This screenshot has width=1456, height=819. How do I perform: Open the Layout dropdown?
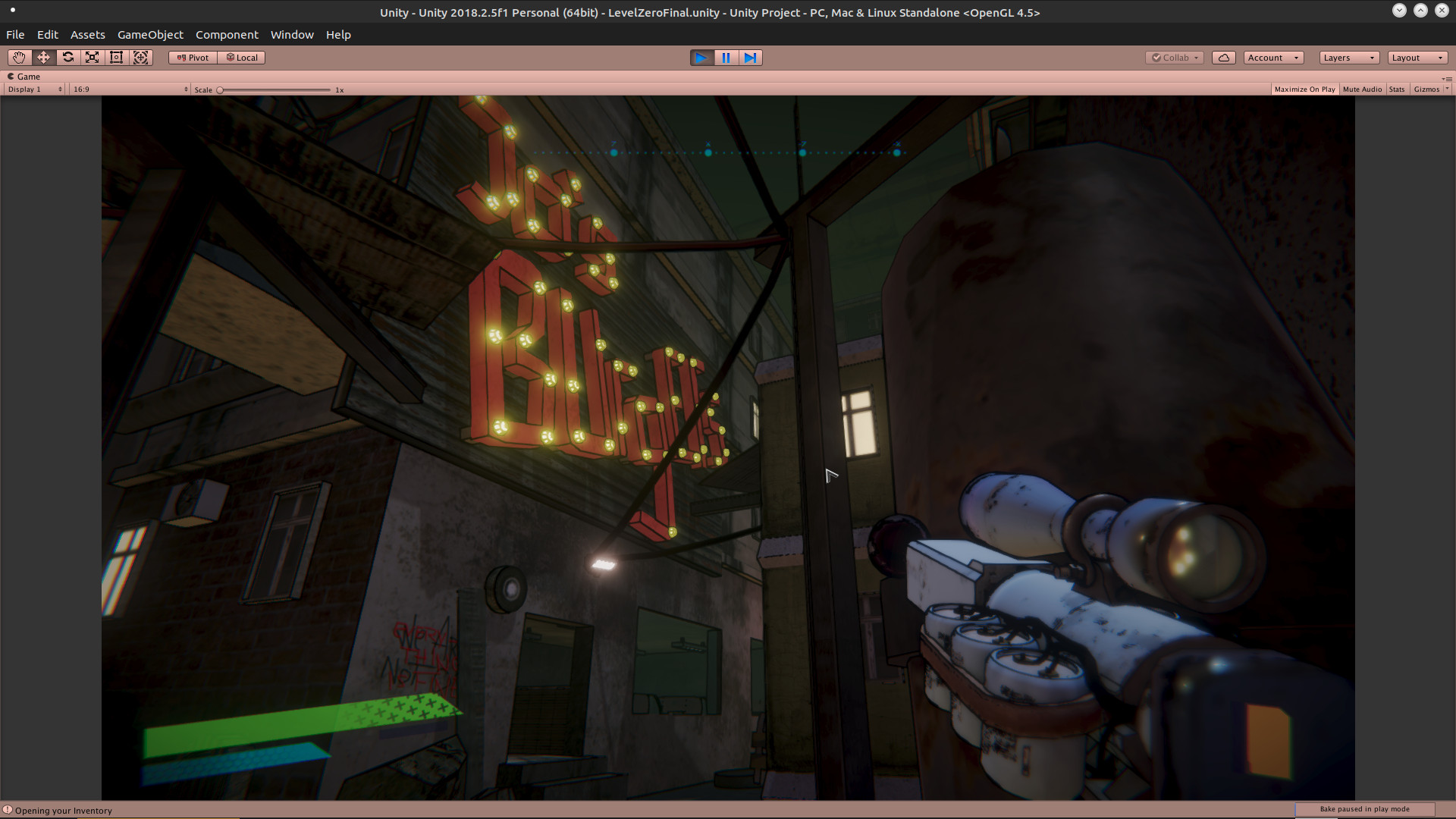click(x=1417, y=58)
